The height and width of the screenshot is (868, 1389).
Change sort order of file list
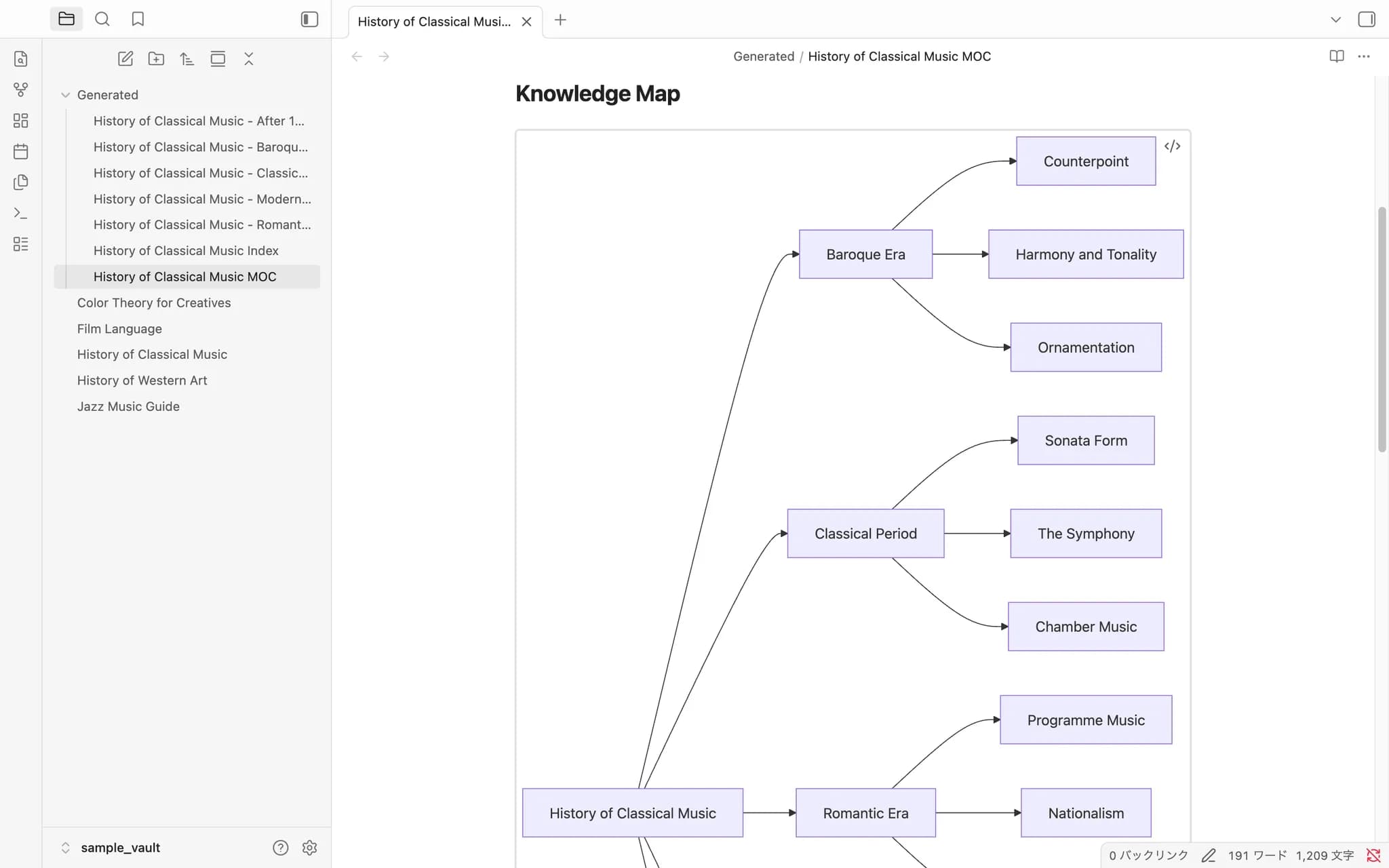coord(187,59)
